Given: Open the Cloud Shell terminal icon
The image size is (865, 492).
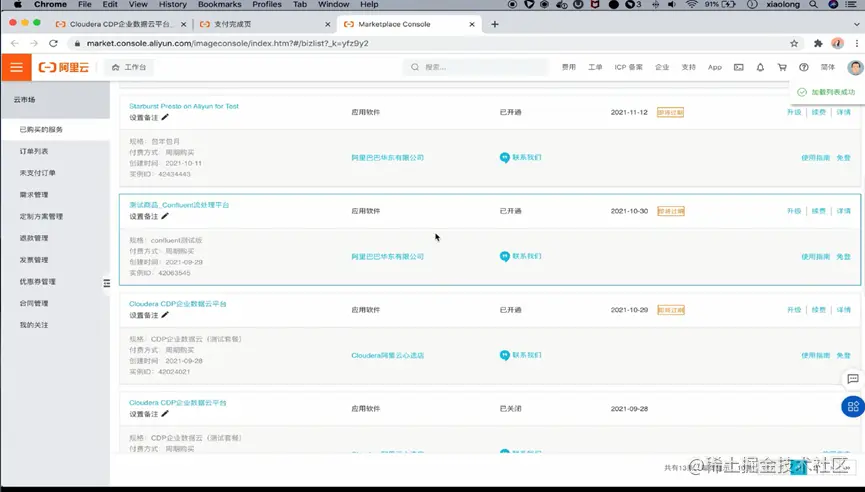Looking at the screenshot, I should tap(738, 67).
